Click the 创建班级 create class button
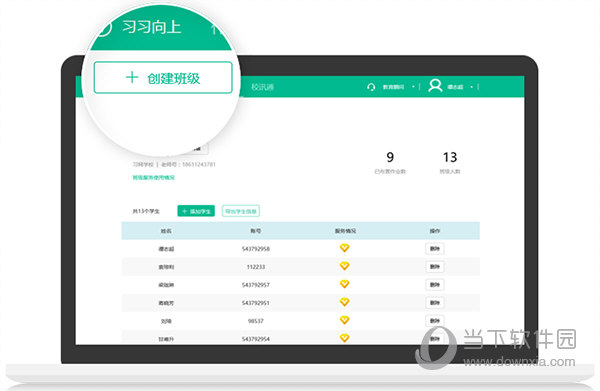600x391 pixels. [x=163, y=78]
